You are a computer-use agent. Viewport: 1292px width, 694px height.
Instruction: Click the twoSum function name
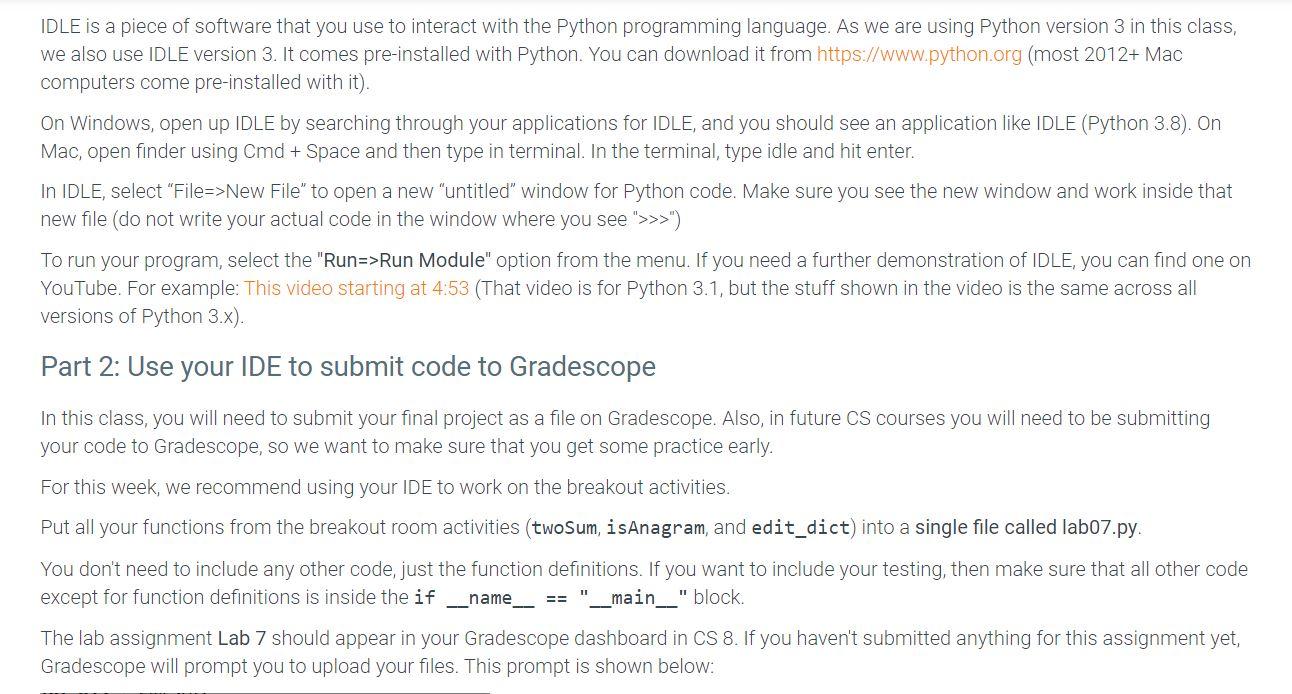click(564, 527)
